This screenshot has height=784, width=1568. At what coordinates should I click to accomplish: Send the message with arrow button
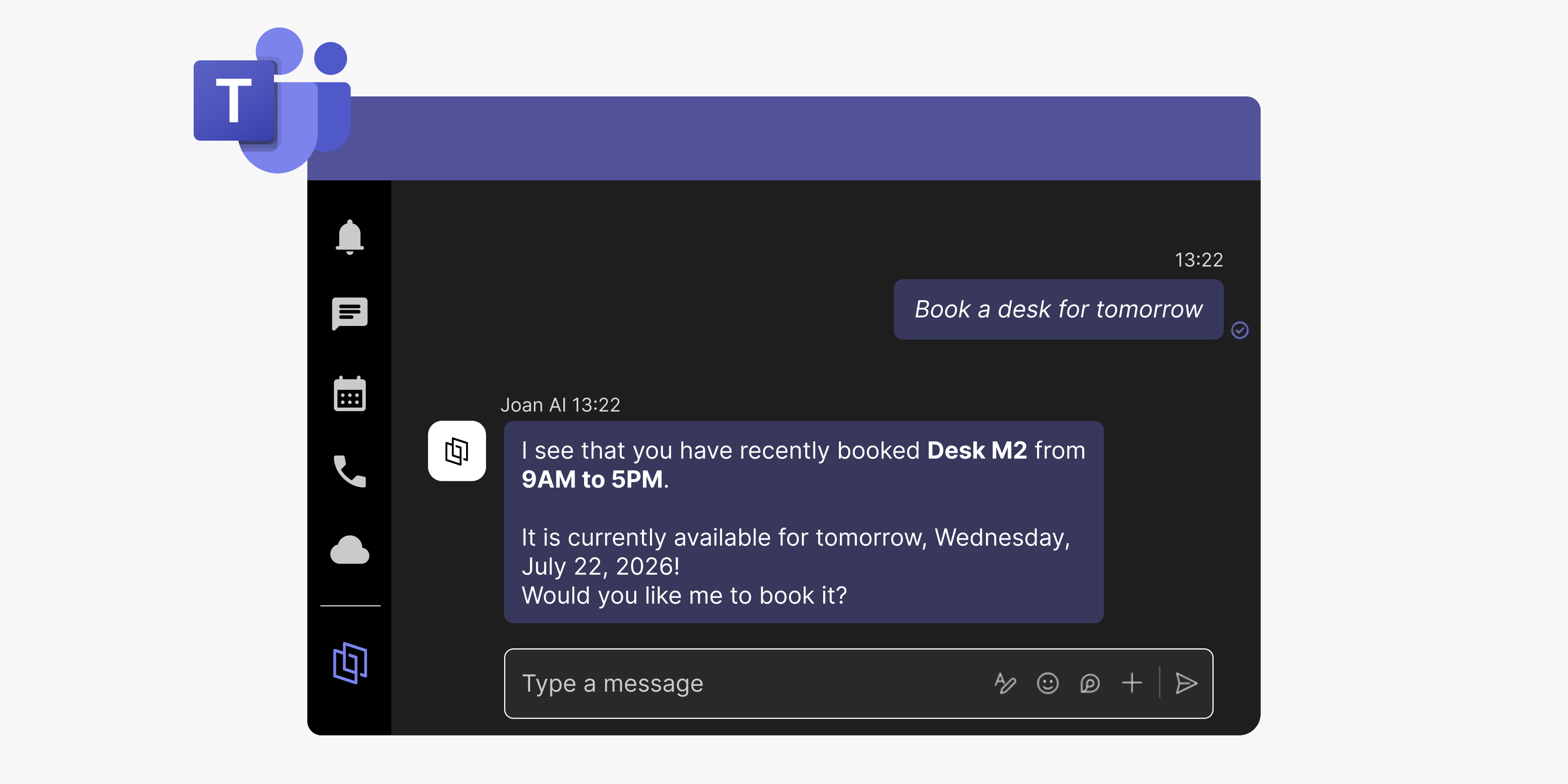click(x=1186, y=684)
